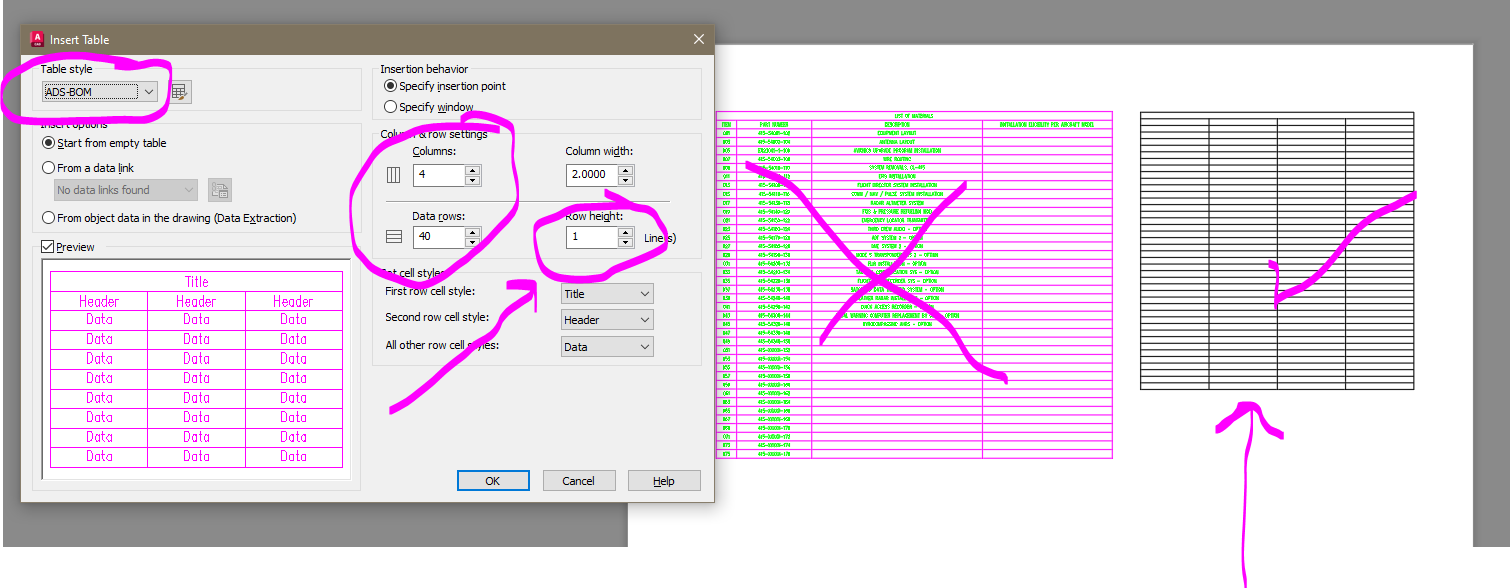1510x588 pixels.
Task: Increase Data rows with the up spinner
Action: tap(470, 232)
